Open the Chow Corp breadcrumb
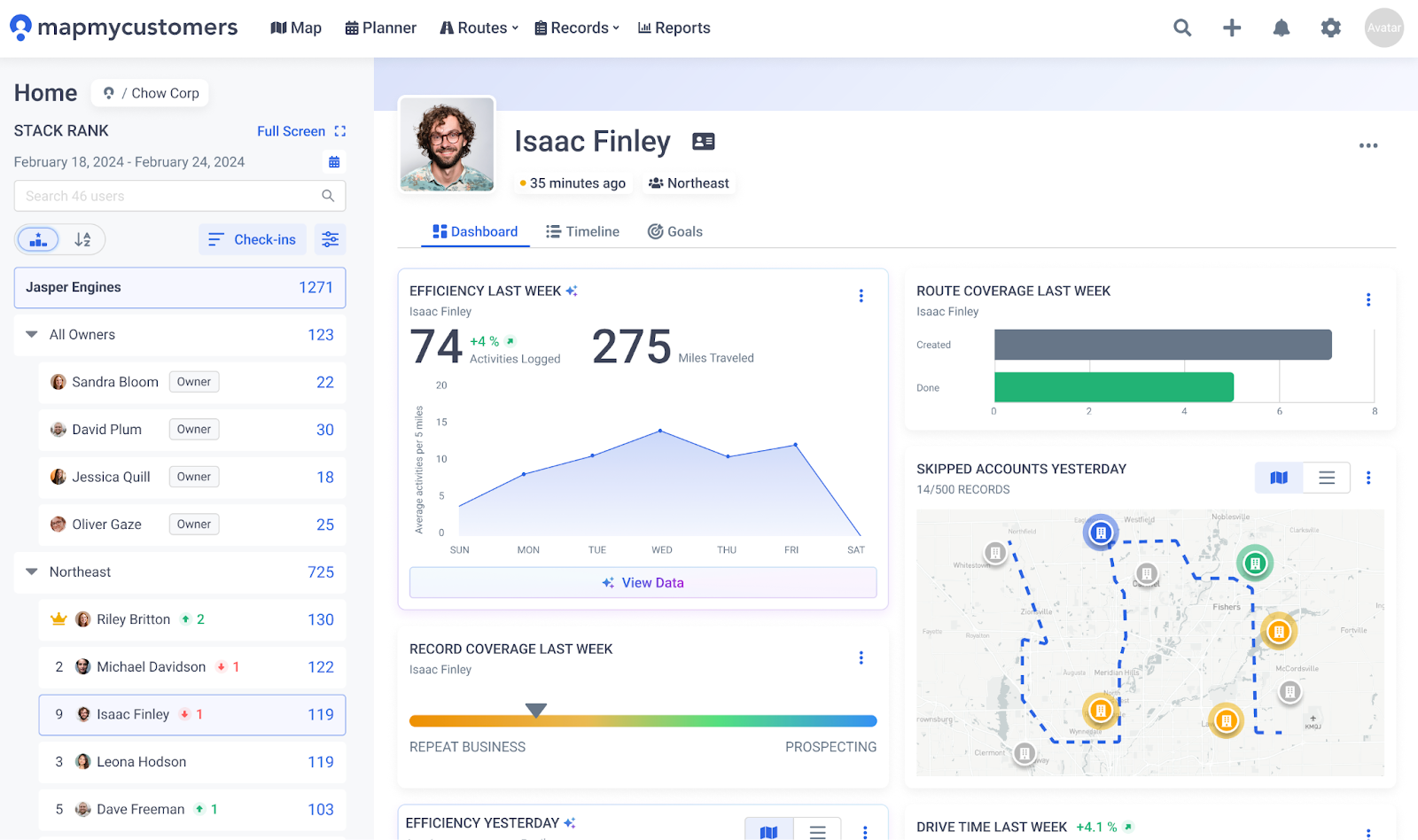Screen dimensions: 1418x840 (166, 93)
